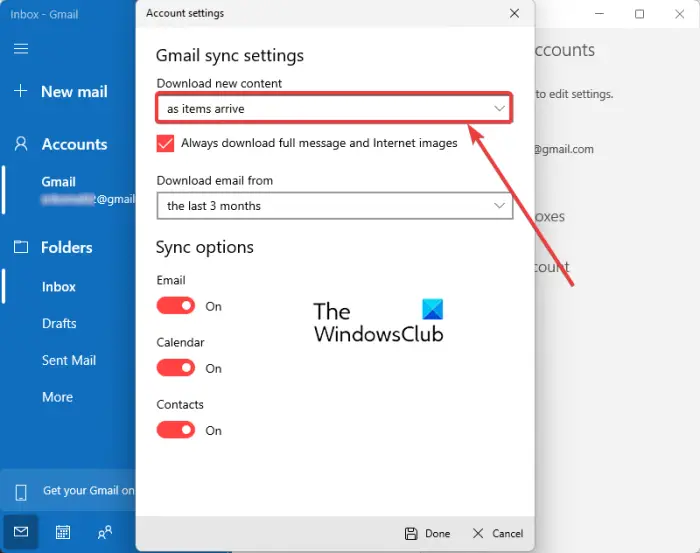Expand More folders

[x=57, y=397]
